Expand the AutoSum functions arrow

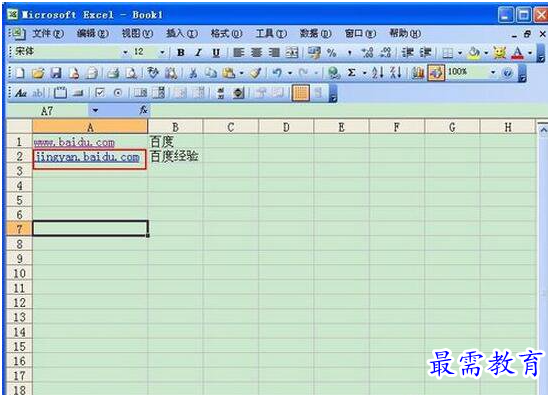[x=364, y=73]
